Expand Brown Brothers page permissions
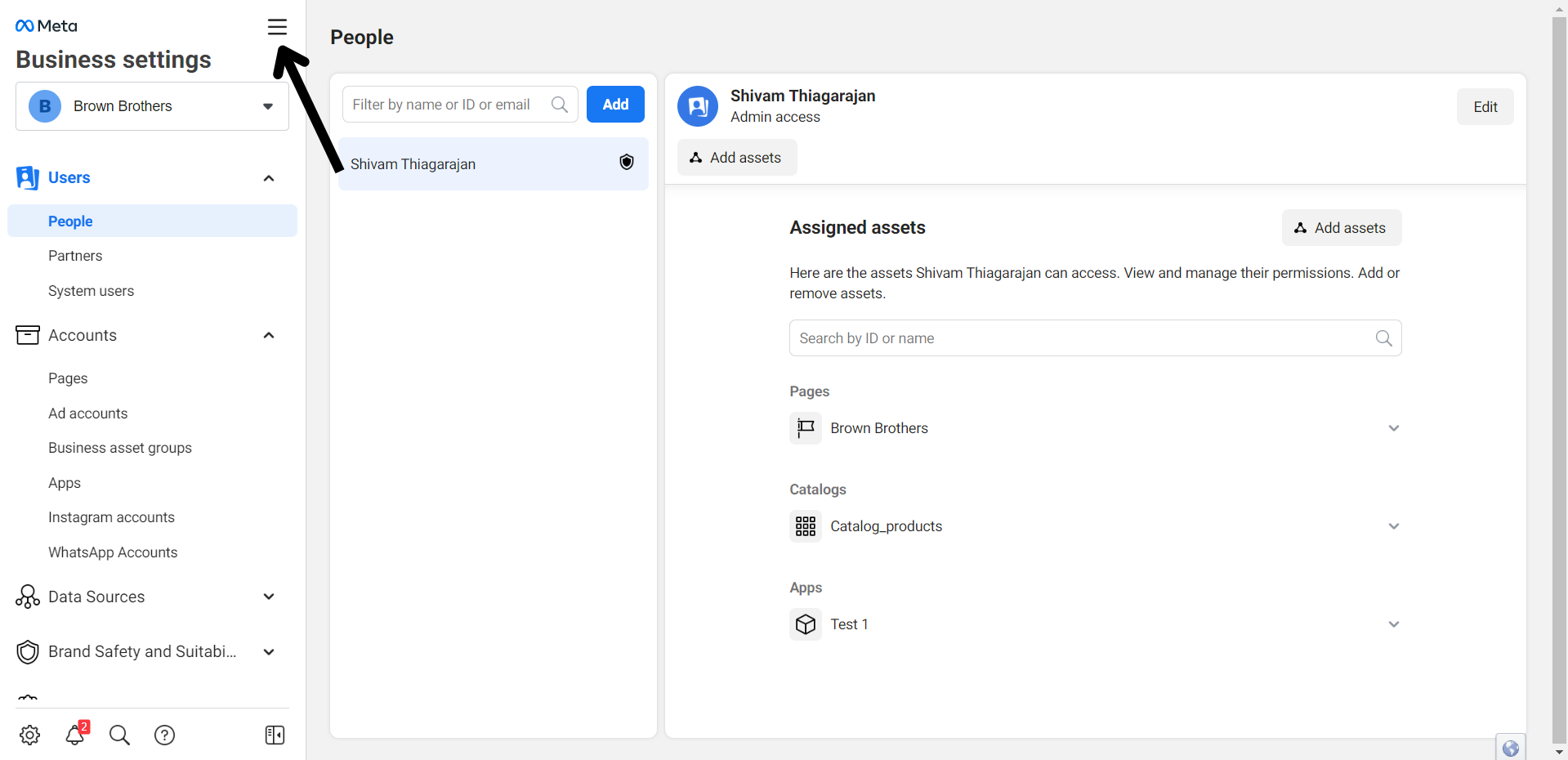 (x=1393, y=428)
